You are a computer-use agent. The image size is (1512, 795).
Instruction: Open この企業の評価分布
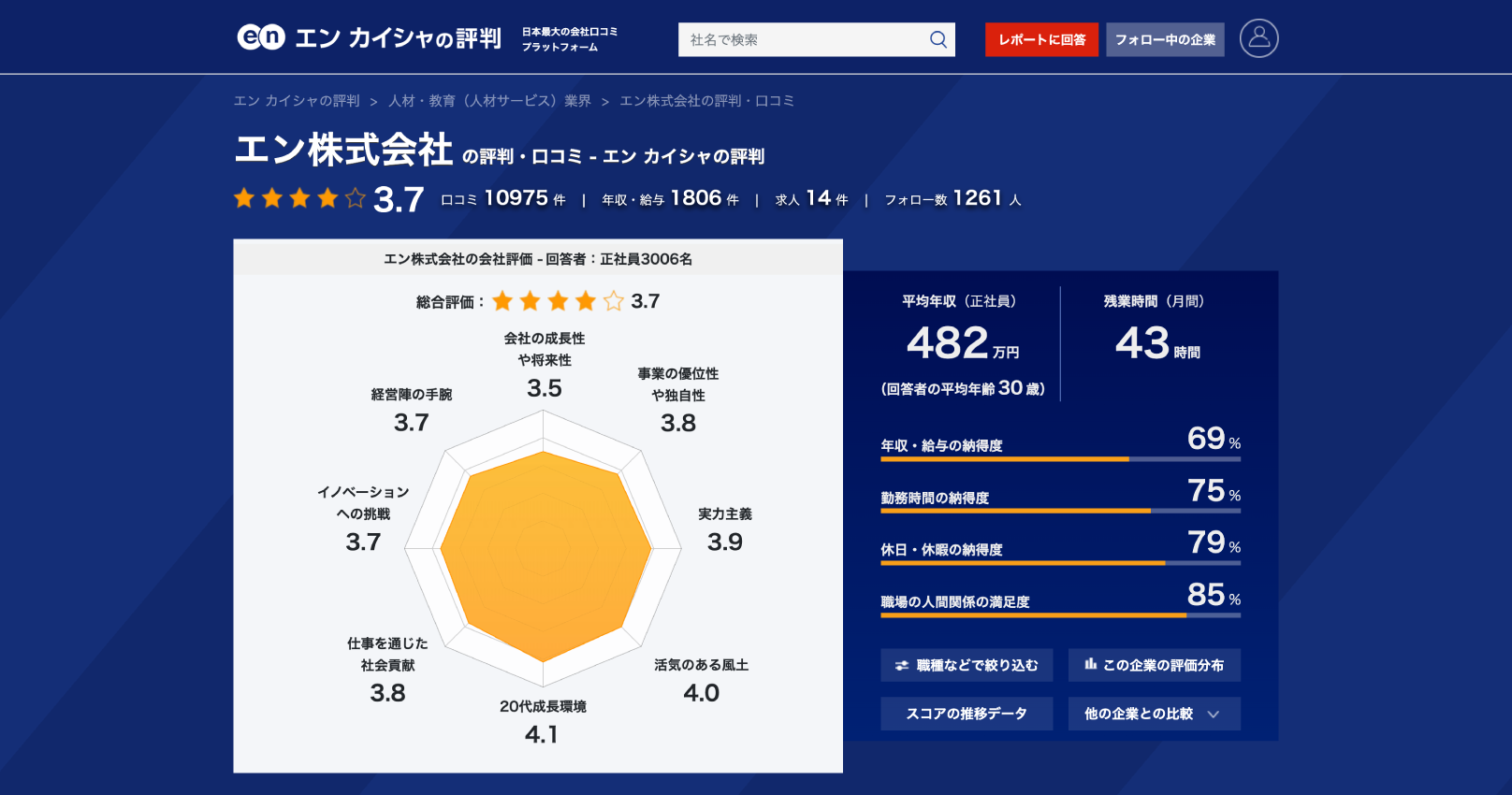1155,665
